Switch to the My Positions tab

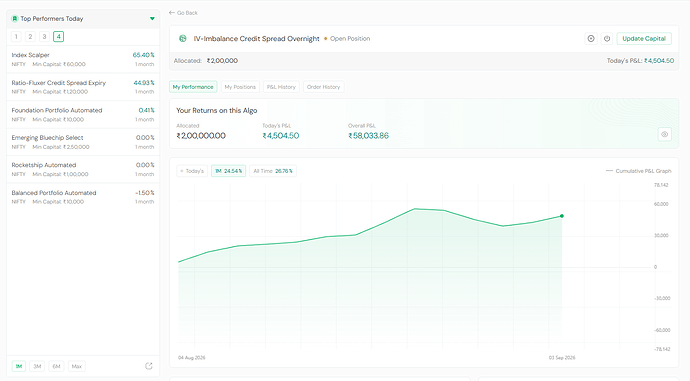click(x=240, y=87)
